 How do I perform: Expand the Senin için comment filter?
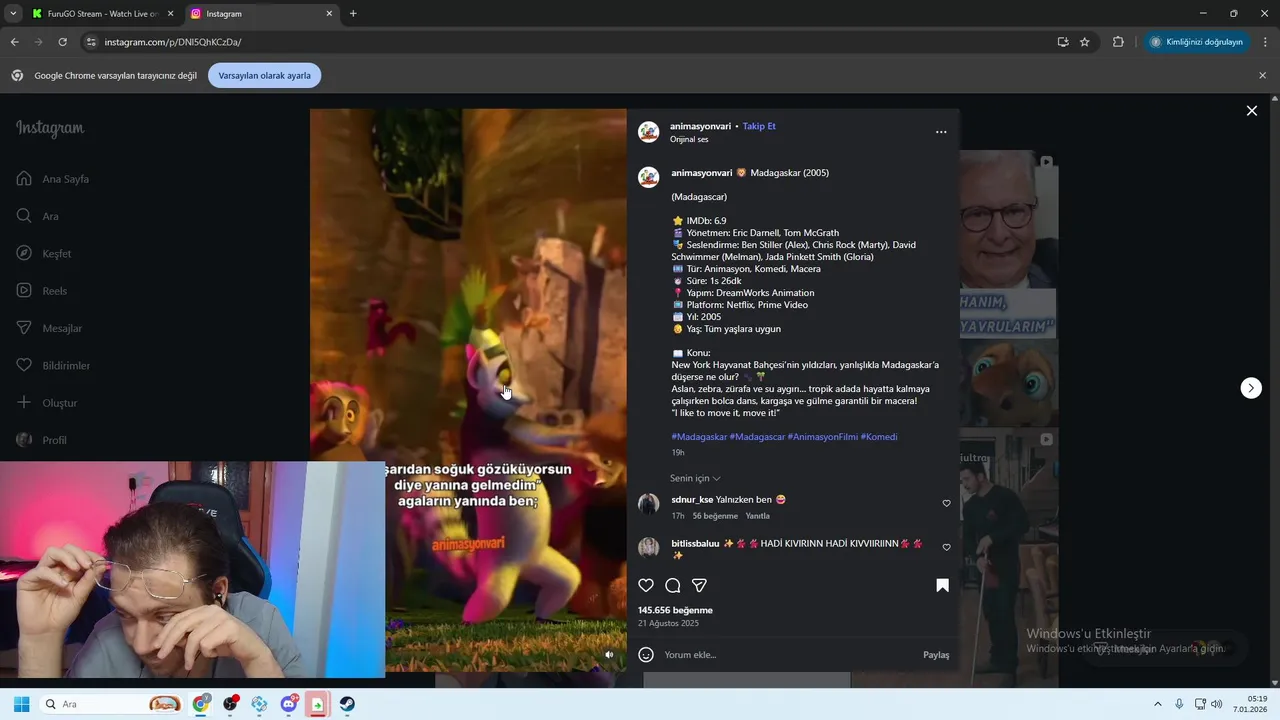695,478
